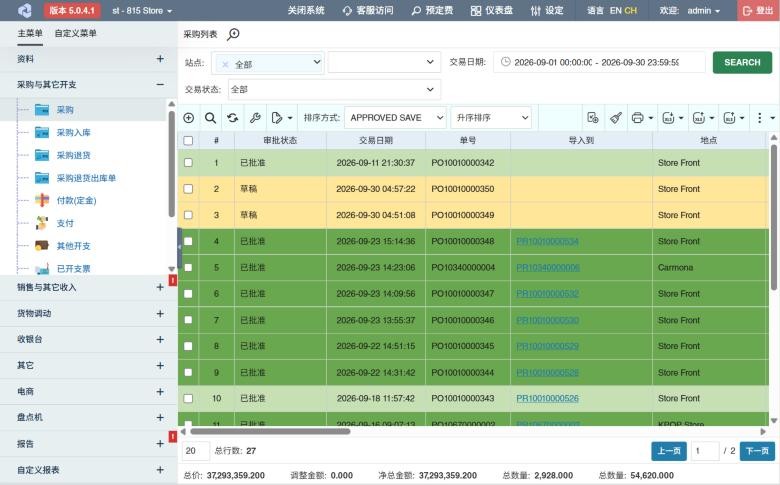Image resolution: width=780 pixels, height=485 pixels.
Task: Click the zoom icon beside 采购列表
Action: point(233,34)
